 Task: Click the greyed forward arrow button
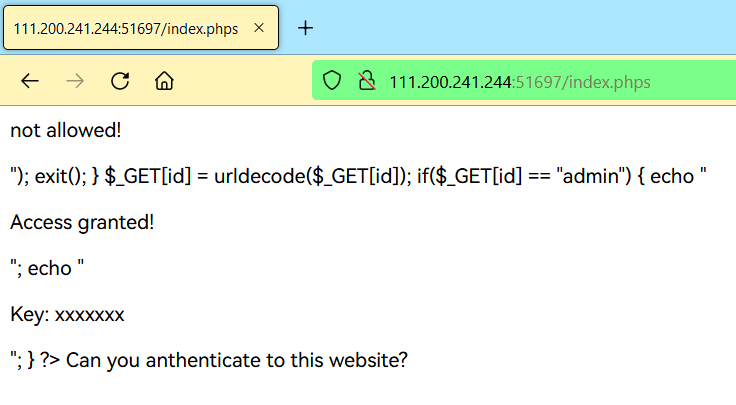75,81
